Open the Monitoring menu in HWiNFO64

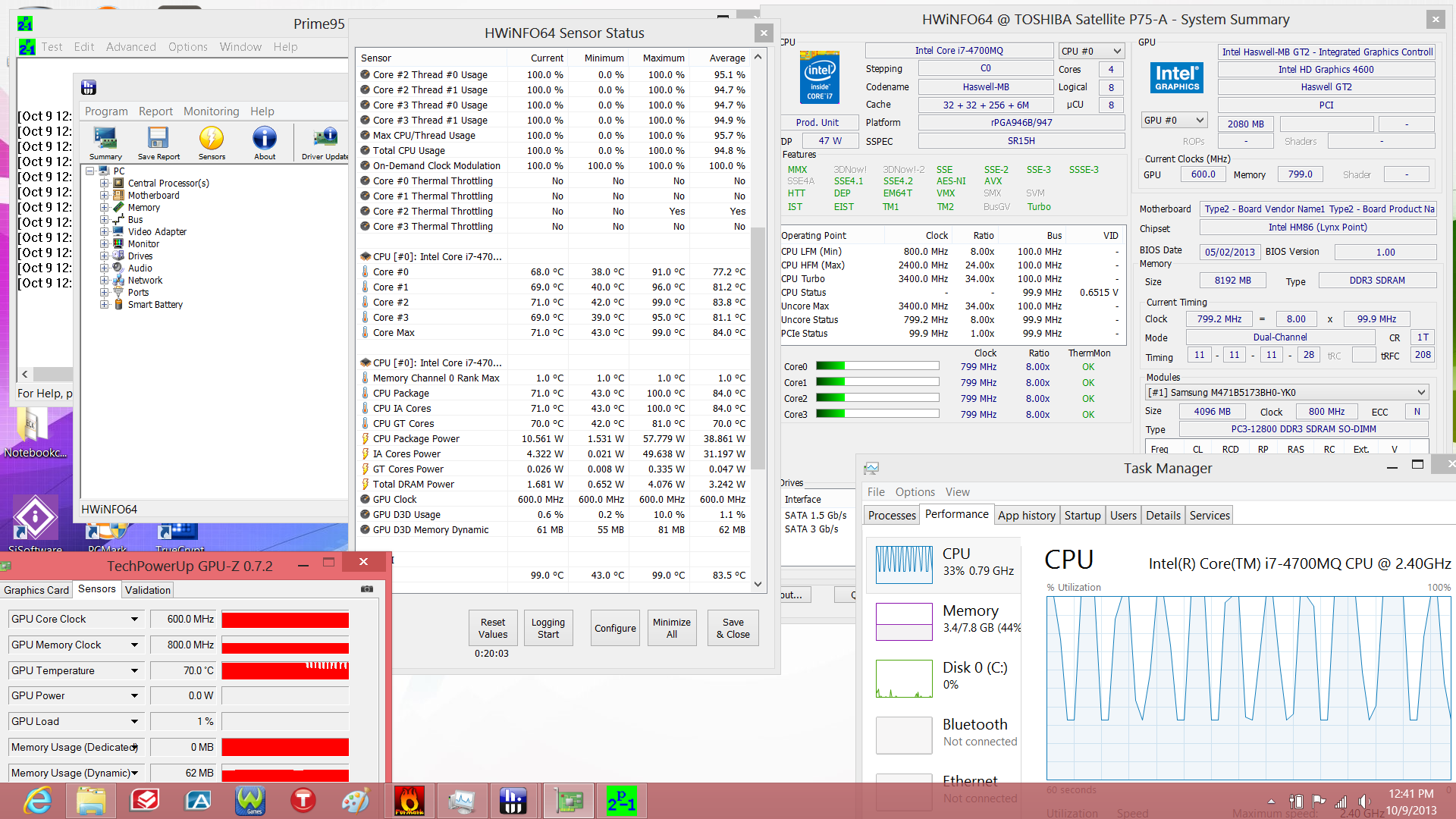pyautogui.click(x=211, y=111)
